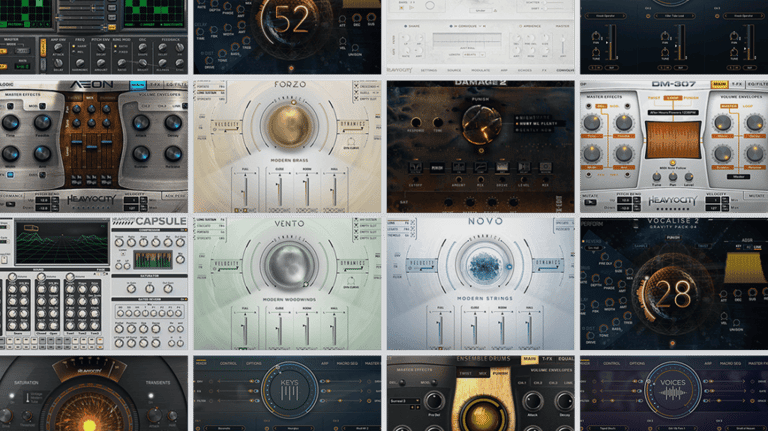Viewport: 768px width, 431px height.
Task: Click the DAMAGE 2 Respond knob
Action: [416, 122]
